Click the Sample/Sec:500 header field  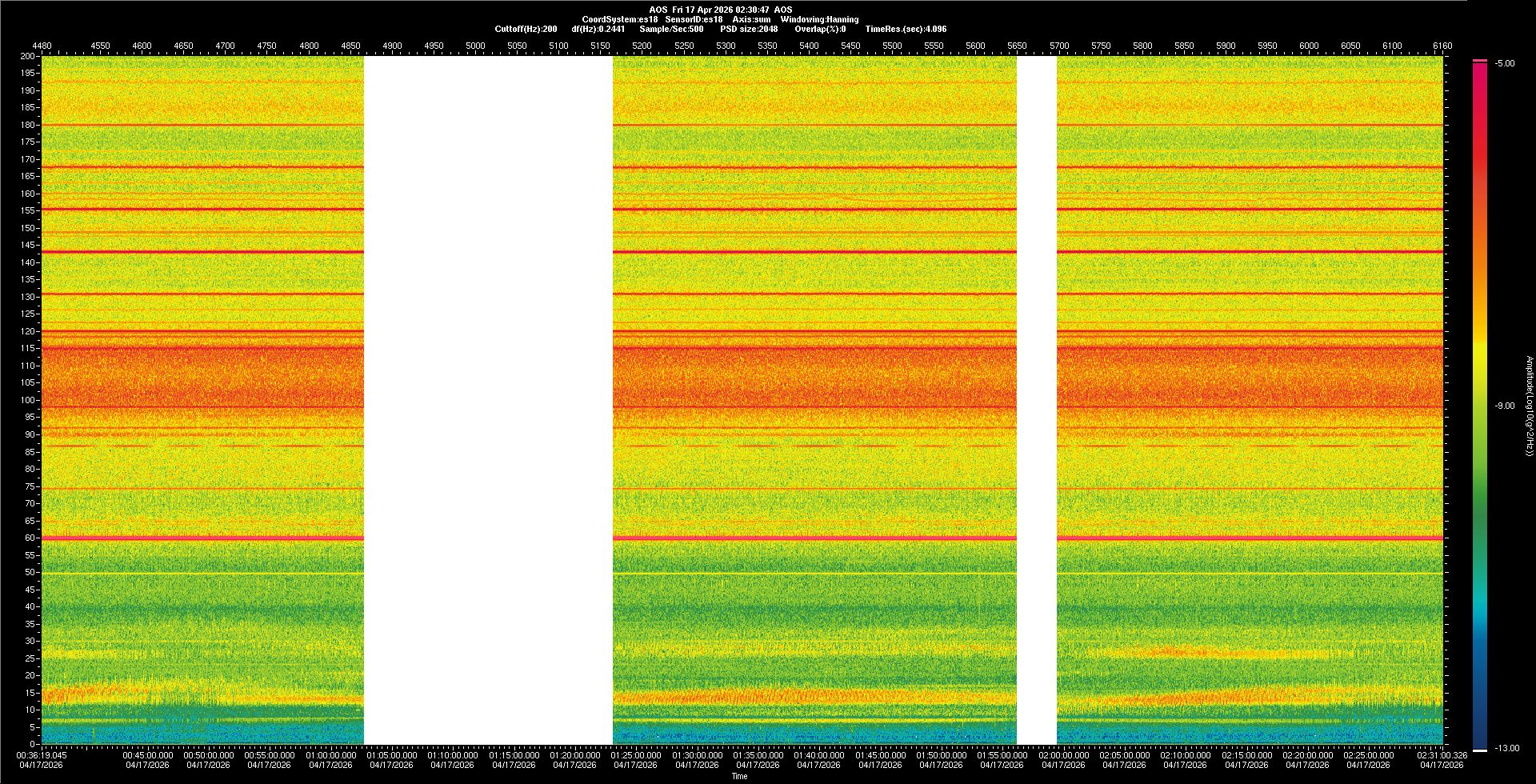pyautogui.click(x=671, y=29)
